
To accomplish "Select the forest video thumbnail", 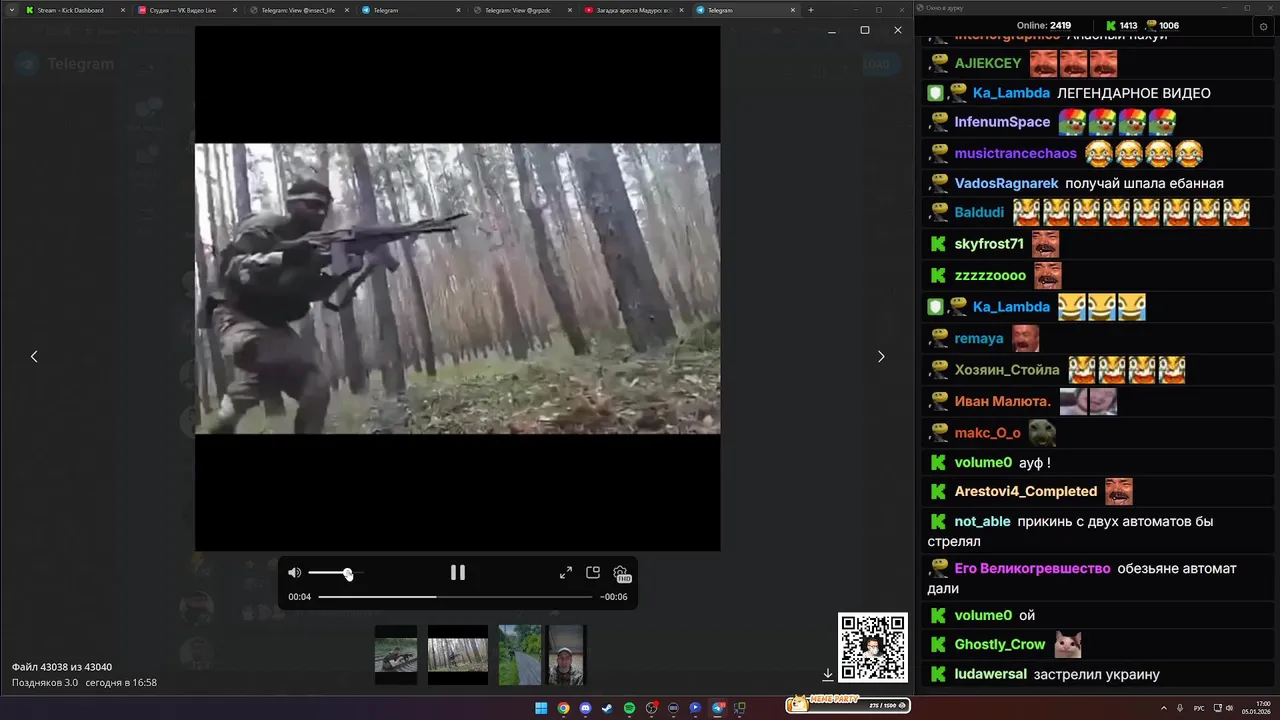I will [458, 655].
